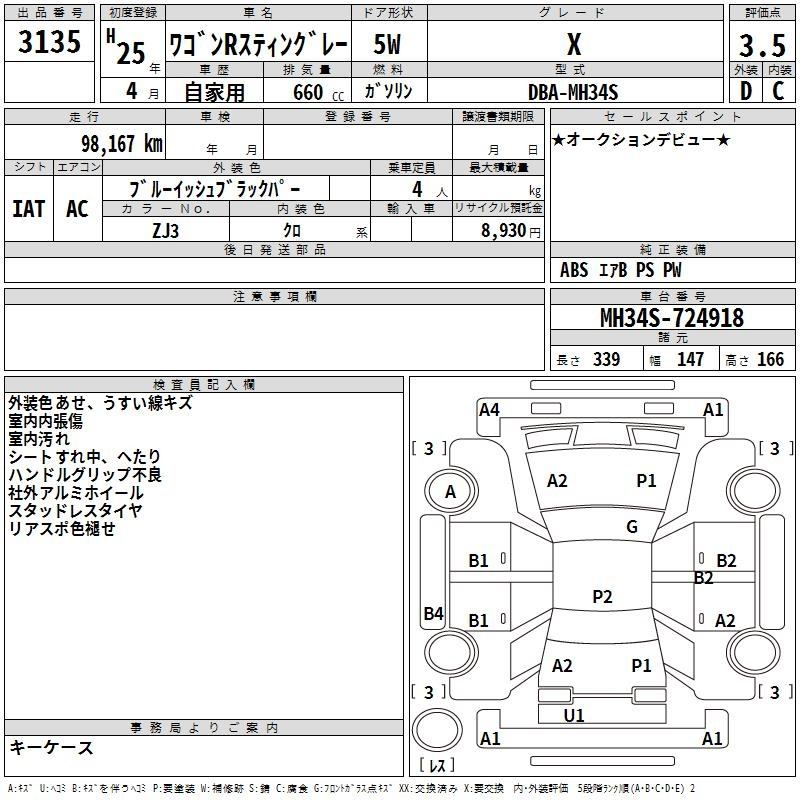800x800 pixels.
Task: Click the model code DBA-MH34S
Action: (x=573, y=92)
